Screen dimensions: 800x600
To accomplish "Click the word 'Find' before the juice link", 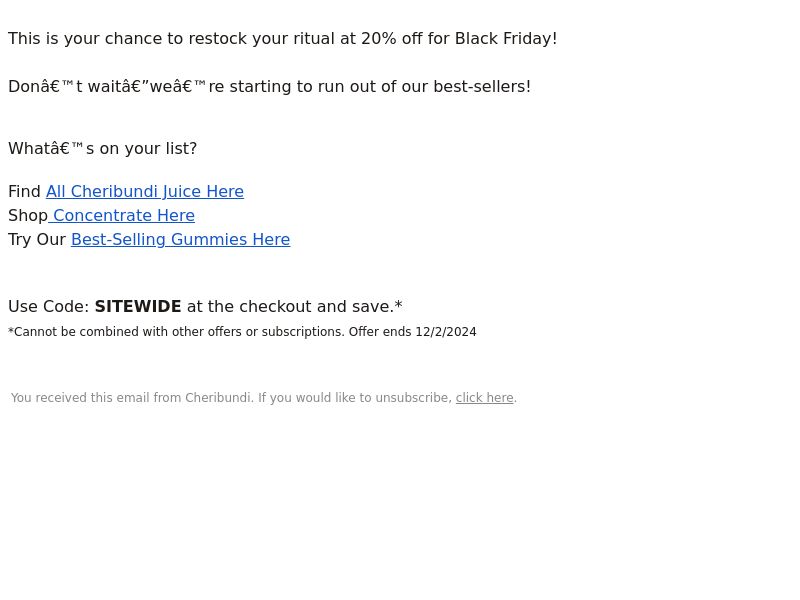I will click(24, 191).
